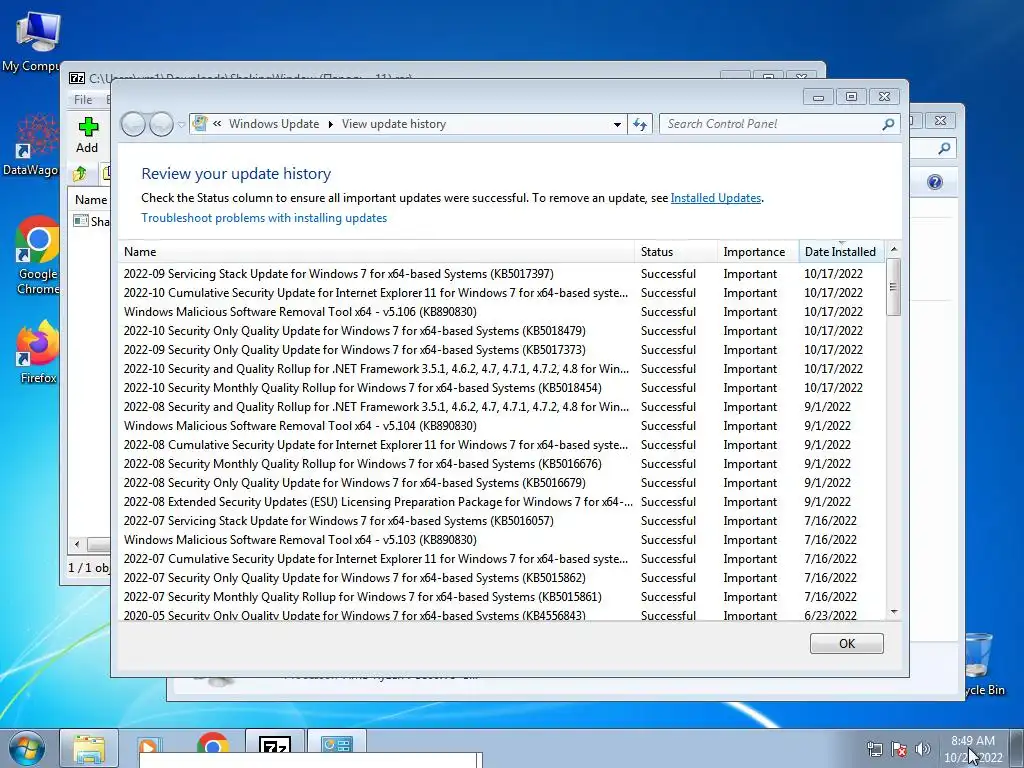Select the KB5017397 Servicing Stack Update row
1024x768 pixels.
[502, 274]
